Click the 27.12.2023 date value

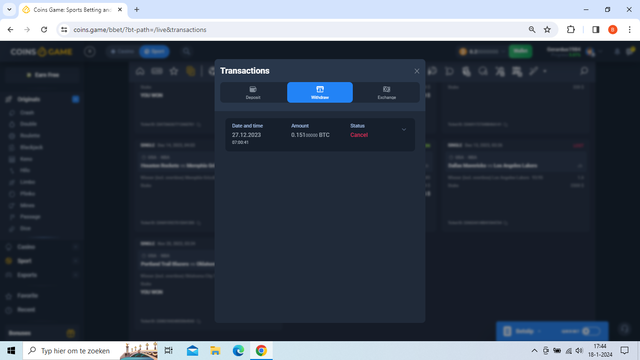247,135
